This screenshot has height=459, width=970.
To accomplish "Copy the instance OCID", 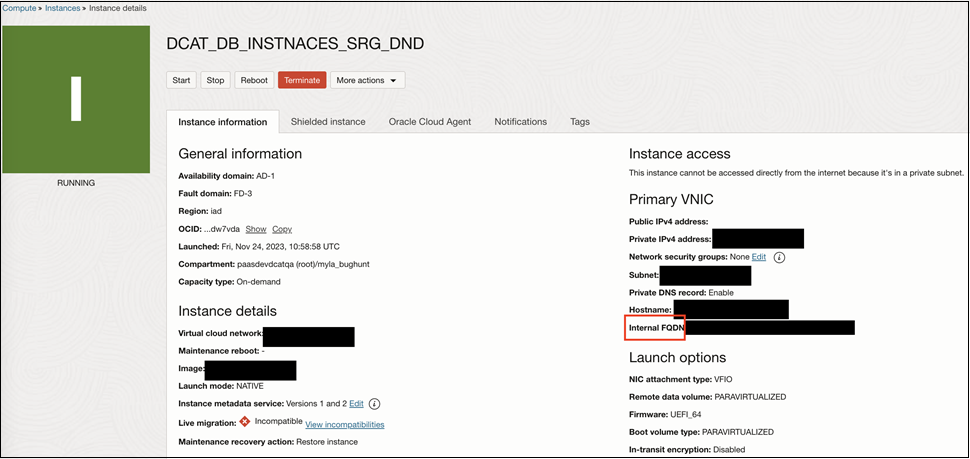I will [282, 229].
